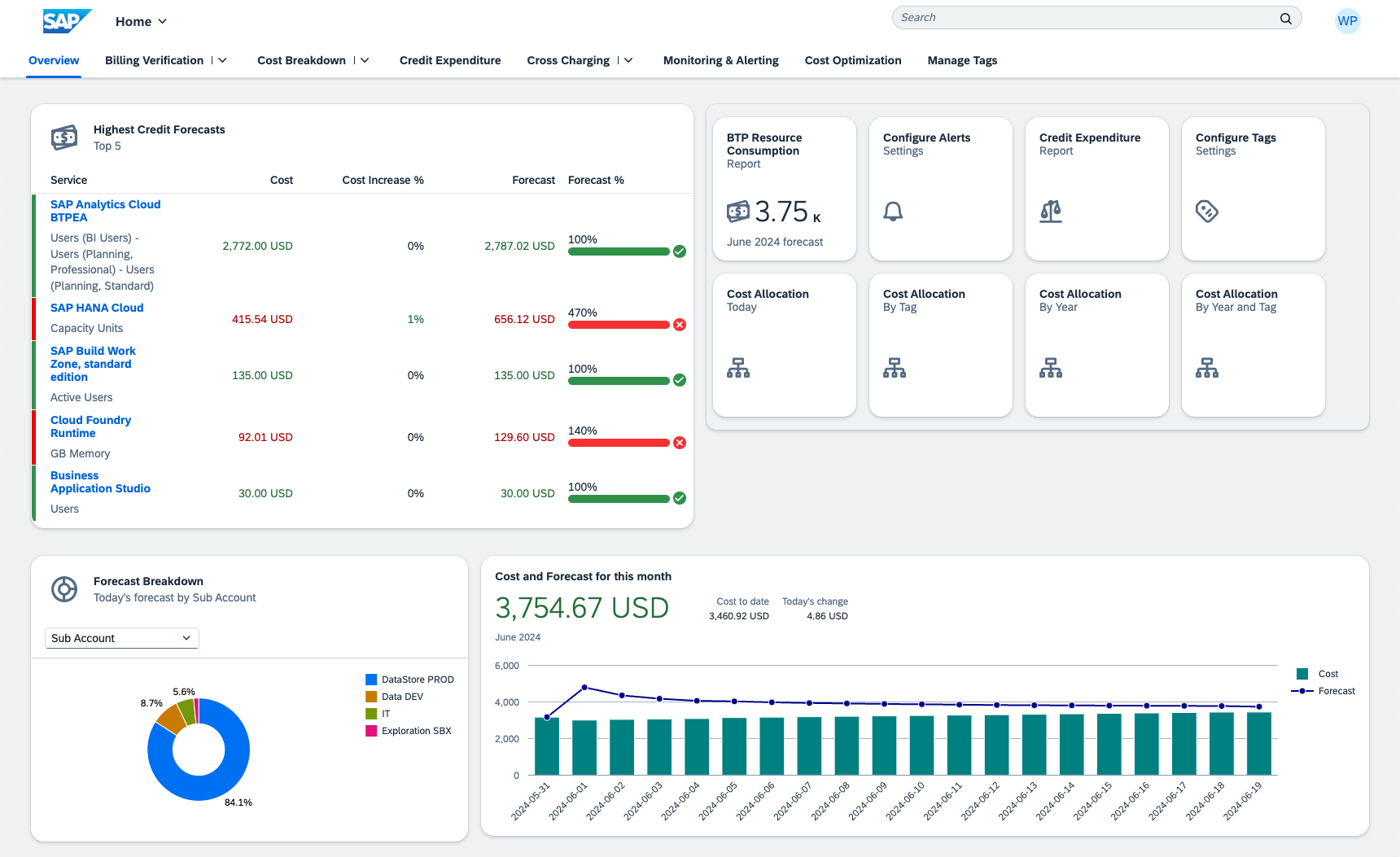
Task: Click the 2024-06-01 forecast peak data point
Action: point(584,688)
